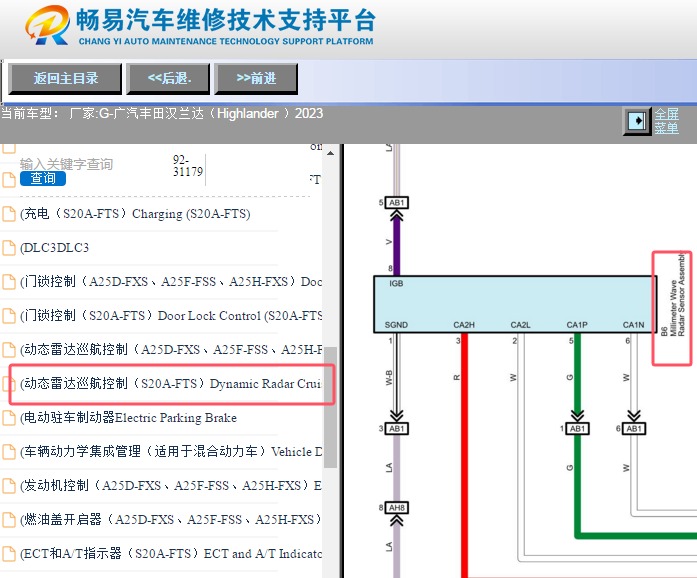697x578 pixels.
Task: Open page icon for 燃油盖开启器 entry
Action: pyautogui.click(x=8, y=519)
